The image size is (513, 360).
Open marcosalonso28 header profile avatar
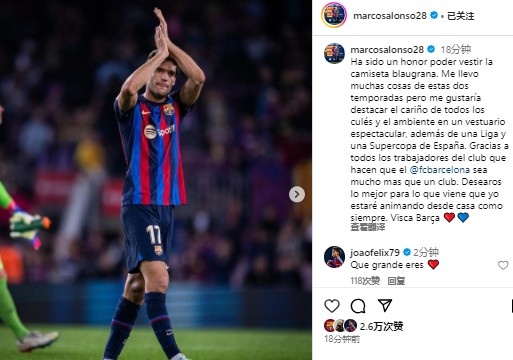(x=334, y=15)
